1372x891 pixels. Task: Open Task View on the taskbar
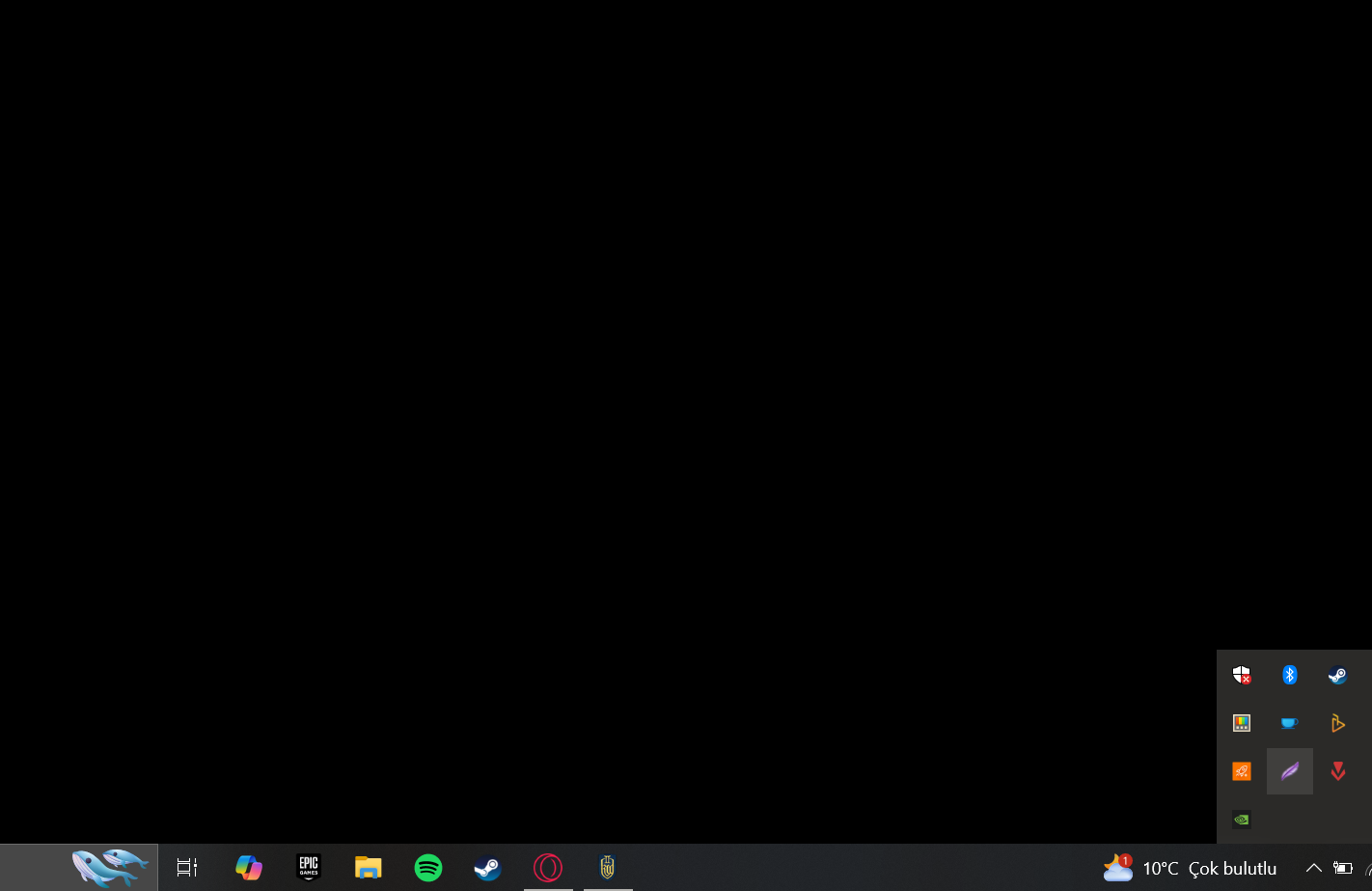tap(187, 868)
